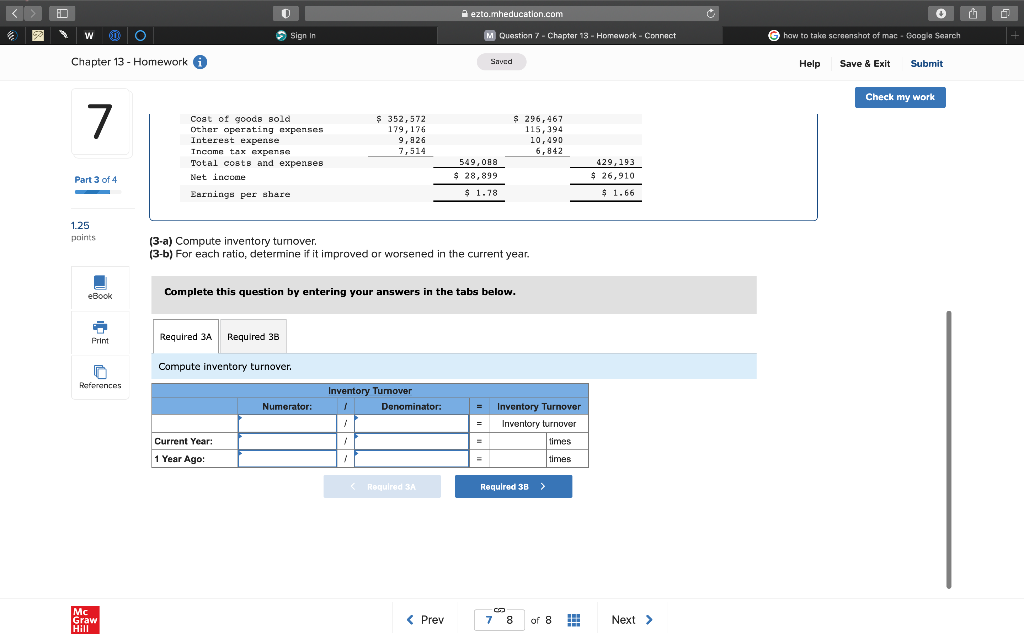1024x640 pixels.
Task: Go to next question with Next
Action: pyautogui.click(x=632, y=620)
